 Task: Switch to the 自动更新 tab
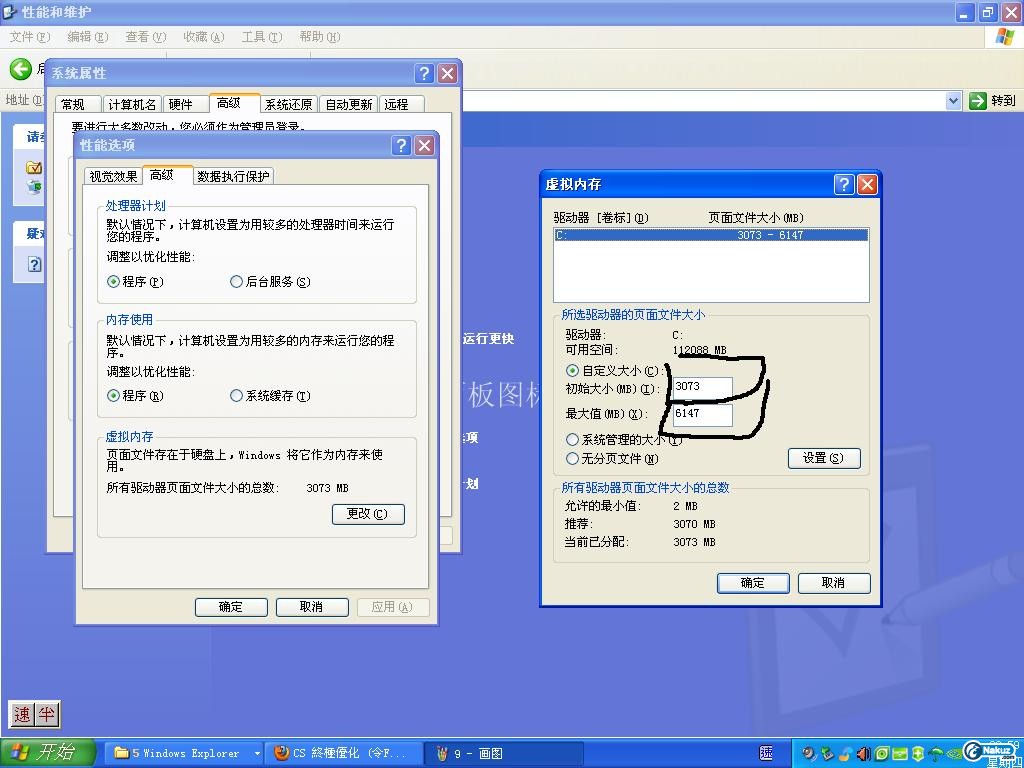tap(349, 104)
